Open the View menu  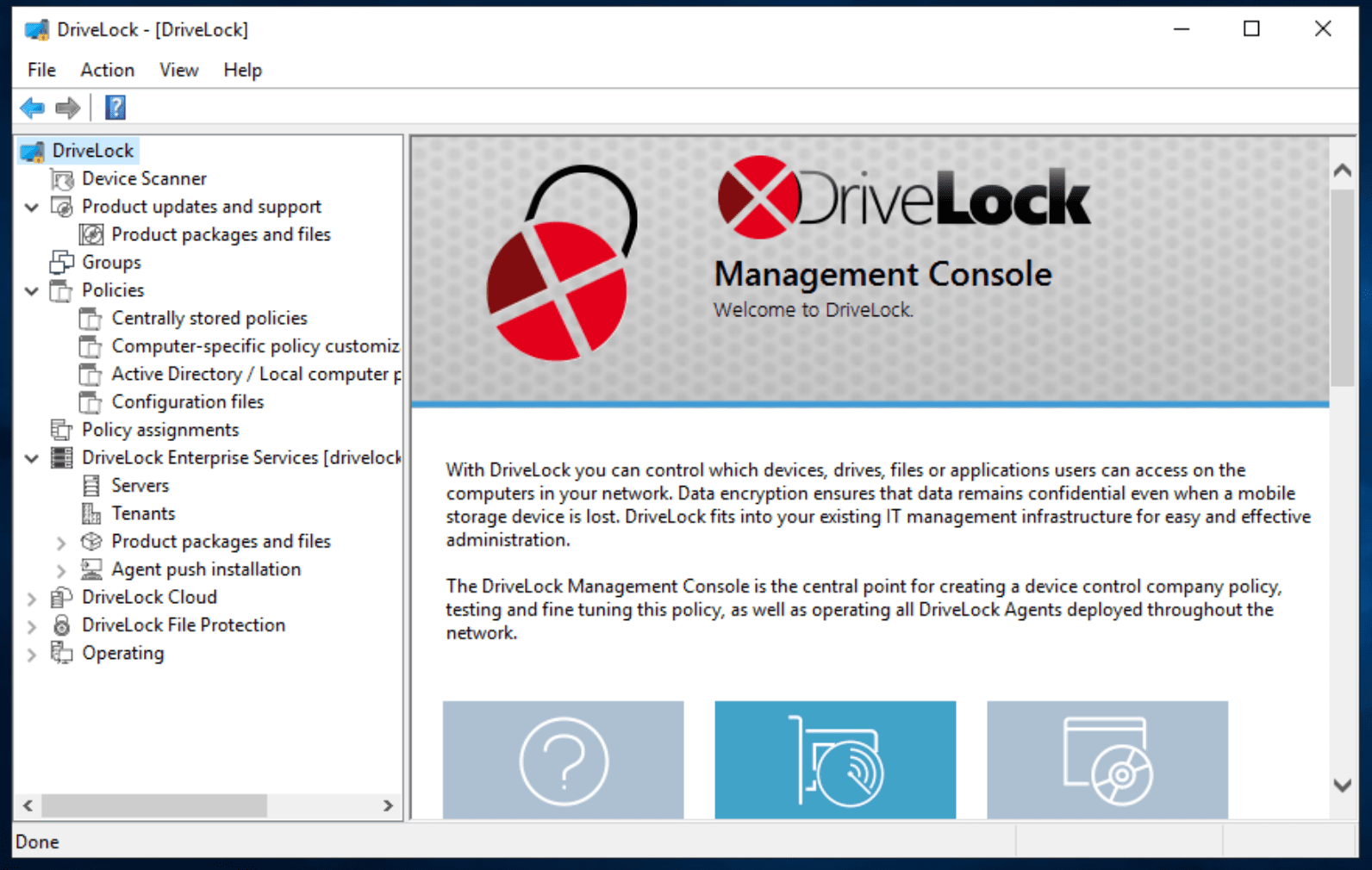coord(178,70)
